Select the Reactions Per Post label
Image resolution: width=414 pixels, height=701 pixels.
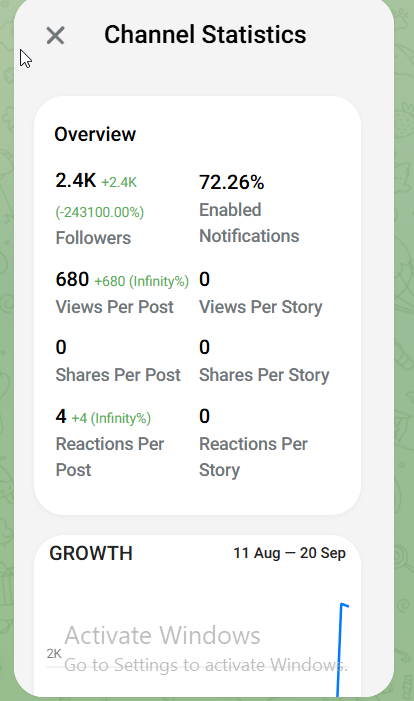(110, 457)
